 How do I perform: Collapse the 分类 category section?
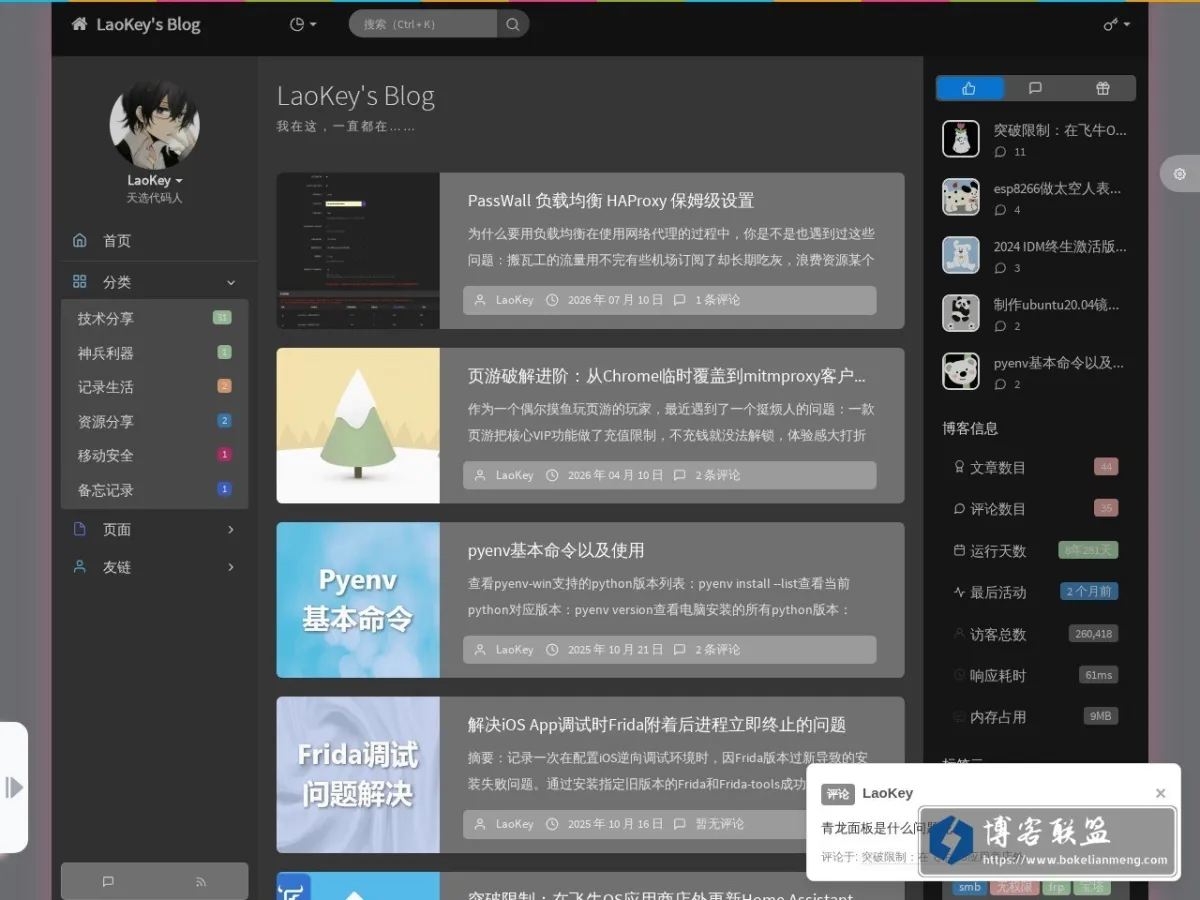pyautogui.click(x=154, y=282)
